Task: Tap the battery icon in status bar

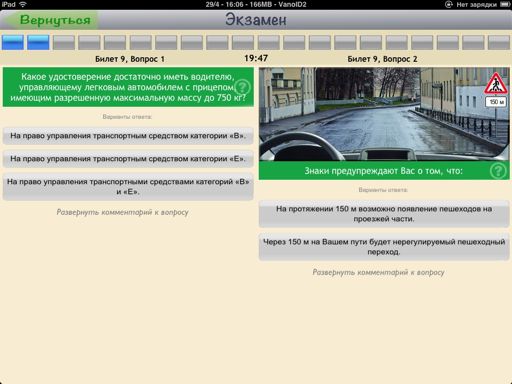Action: click(x=505, y=4)
